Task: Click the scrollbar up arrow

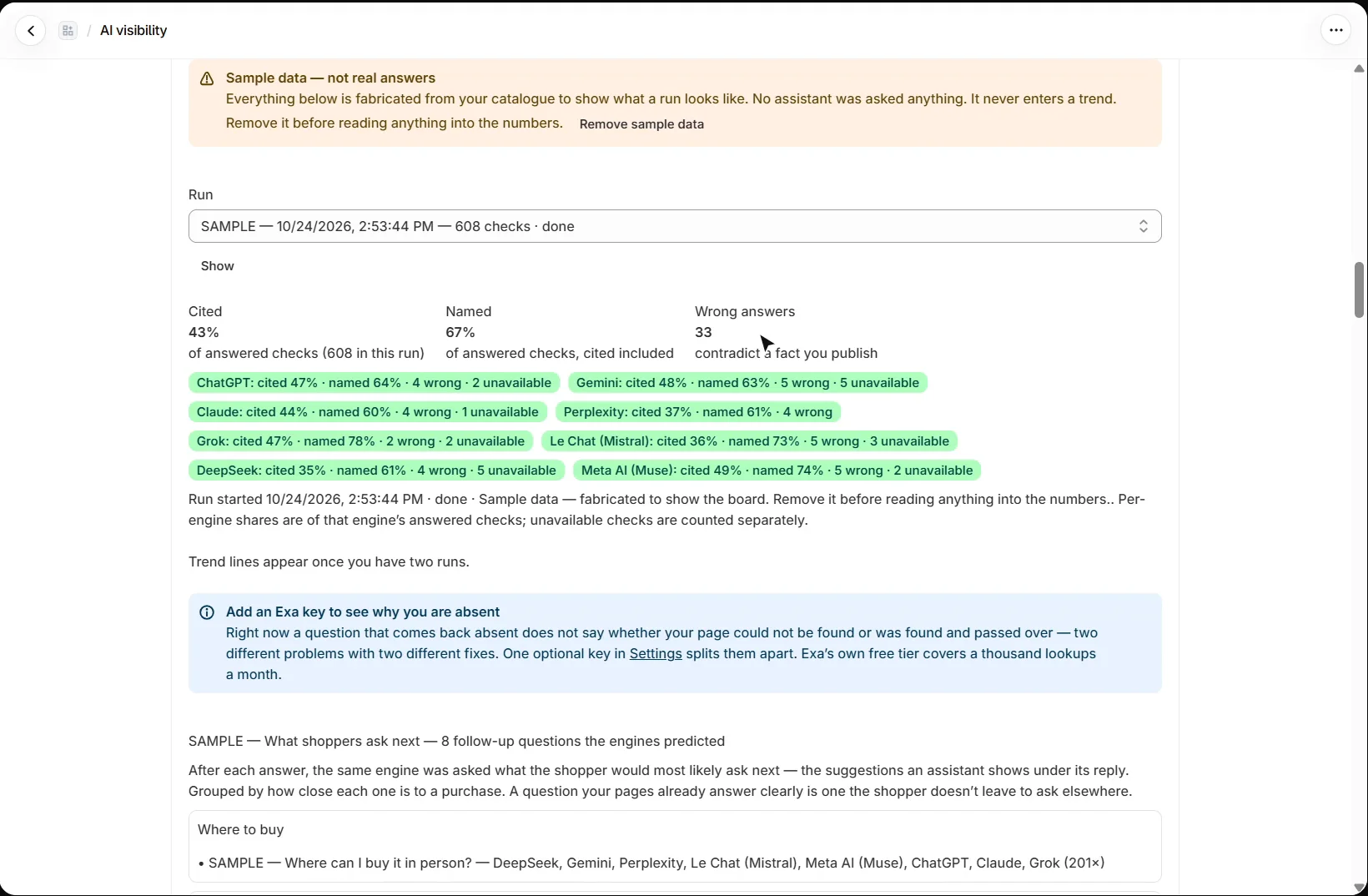Action: click(x=1359, y=68)
